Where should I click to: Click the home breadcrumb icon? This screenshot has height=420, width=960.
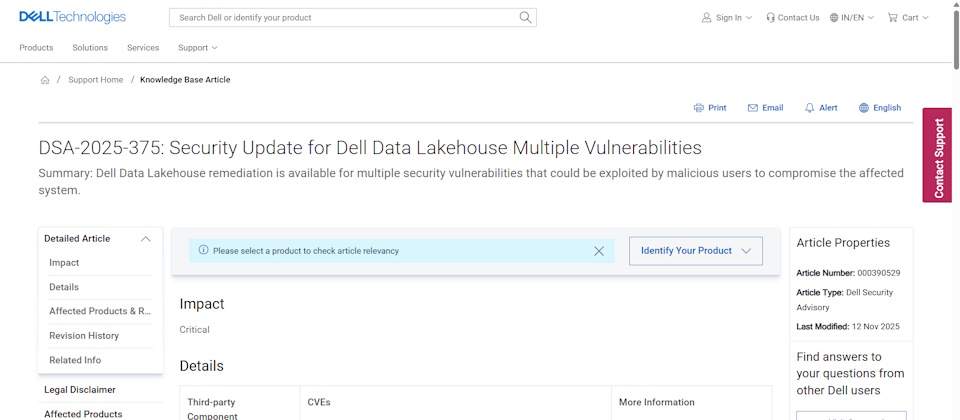pyautogui.click(x=45, y=80)
